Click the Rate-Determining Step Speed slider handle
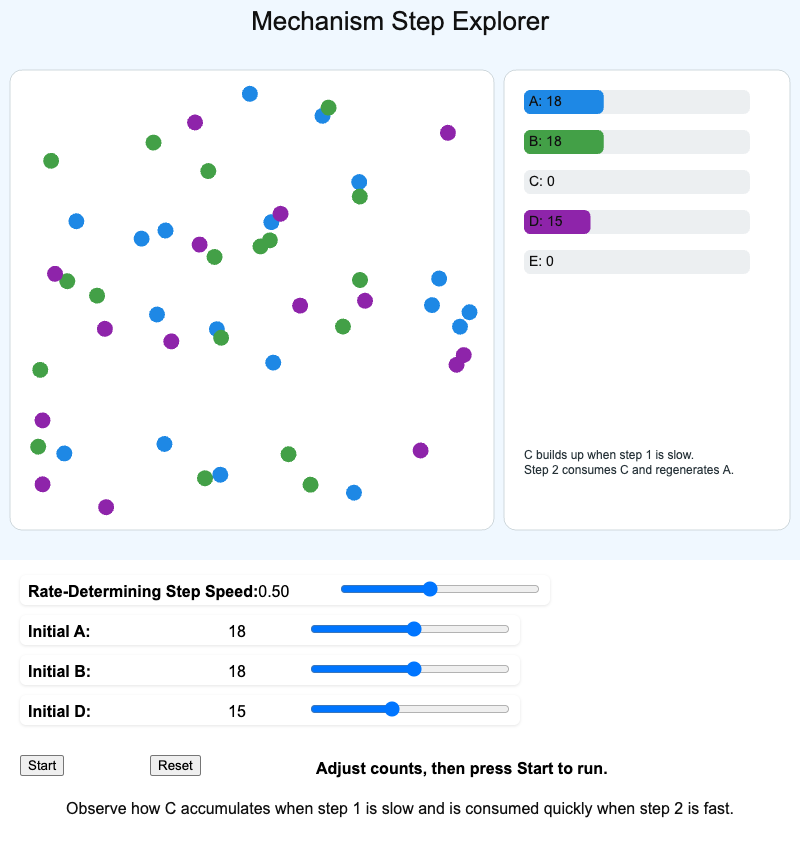This screenshot has width=800, height=842. click(430, 589)
